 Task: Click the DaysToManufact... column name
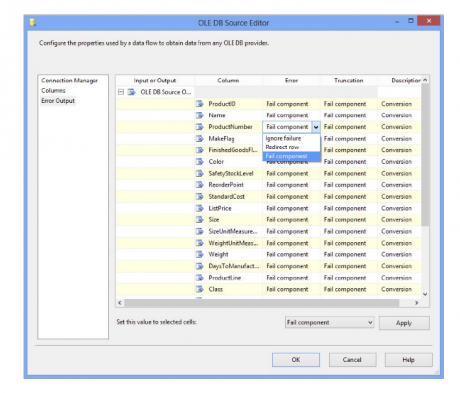[x=234, y=266]
